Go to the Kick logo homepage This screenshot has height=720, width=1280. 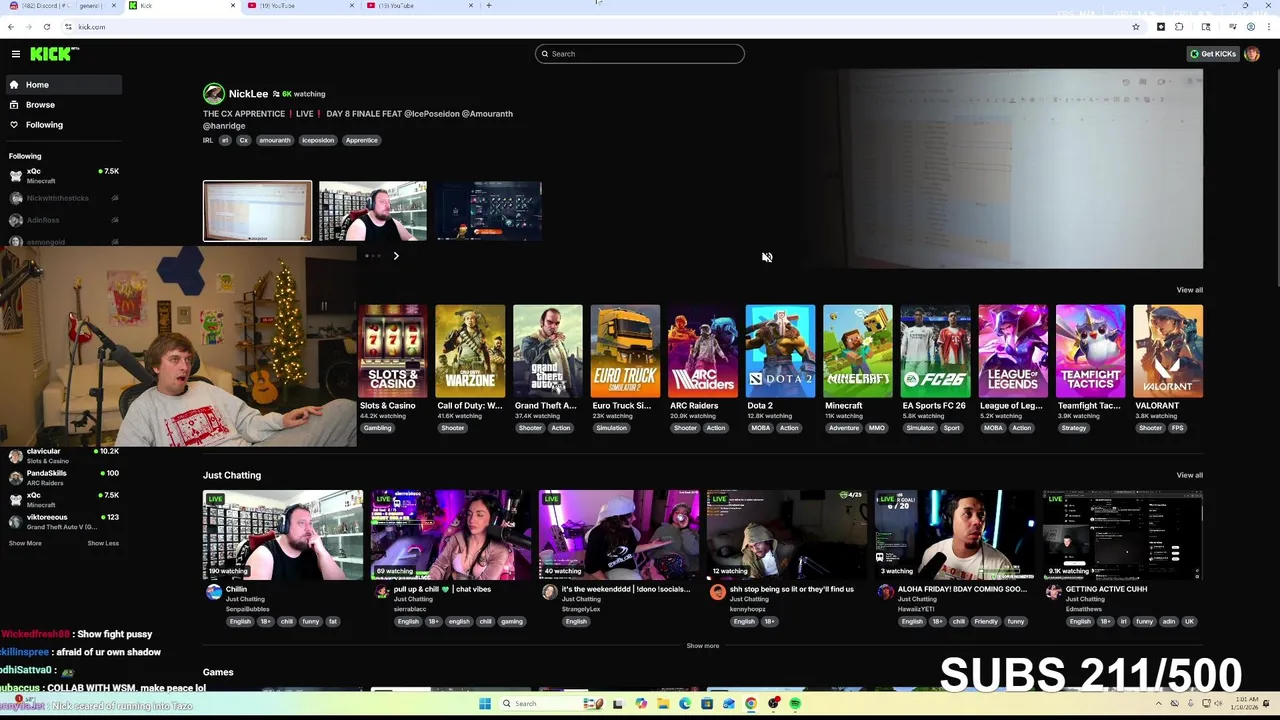(53, 54)
